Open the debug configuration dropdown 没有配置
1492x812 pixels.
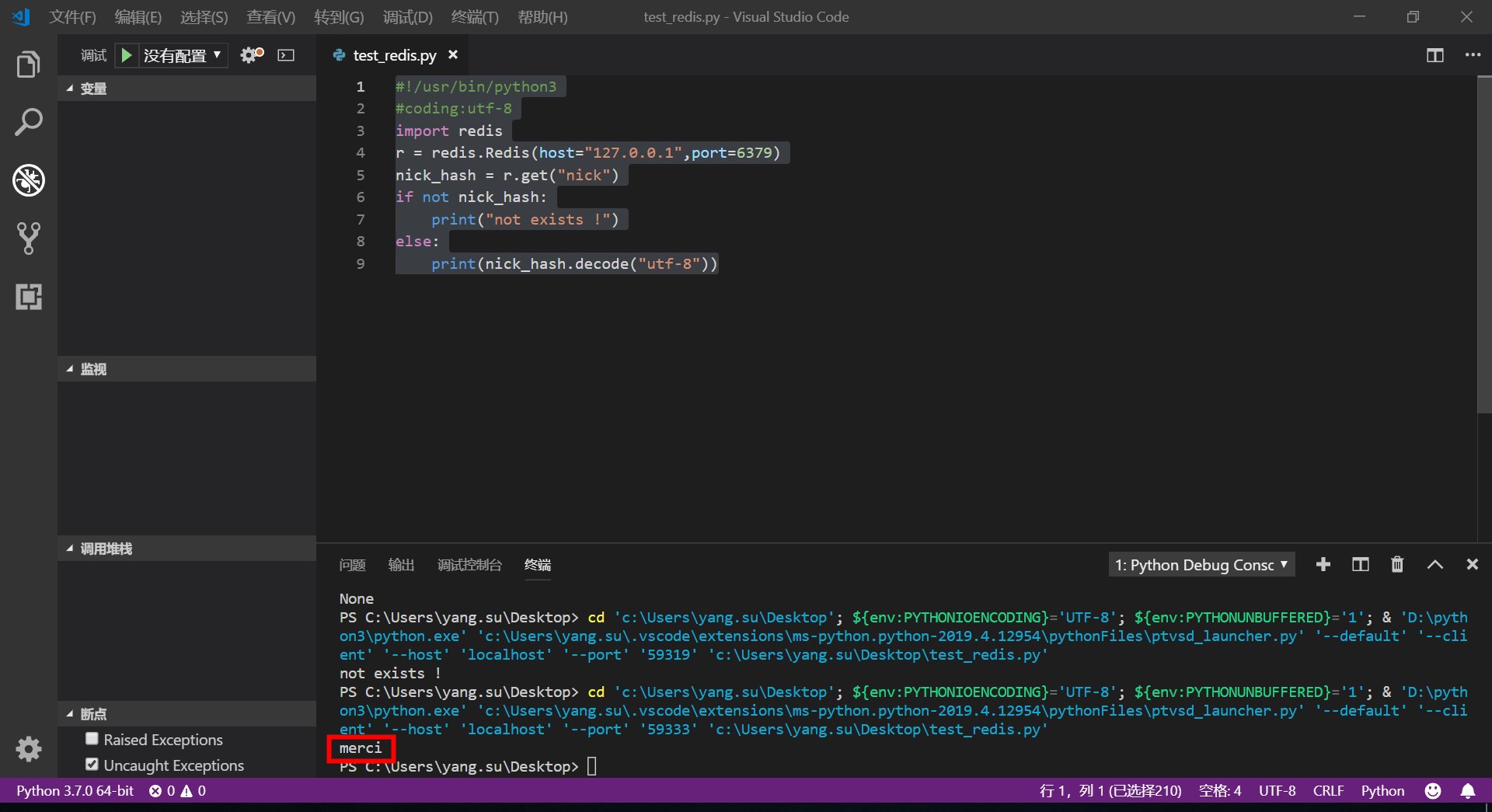[x=183, y=55]
